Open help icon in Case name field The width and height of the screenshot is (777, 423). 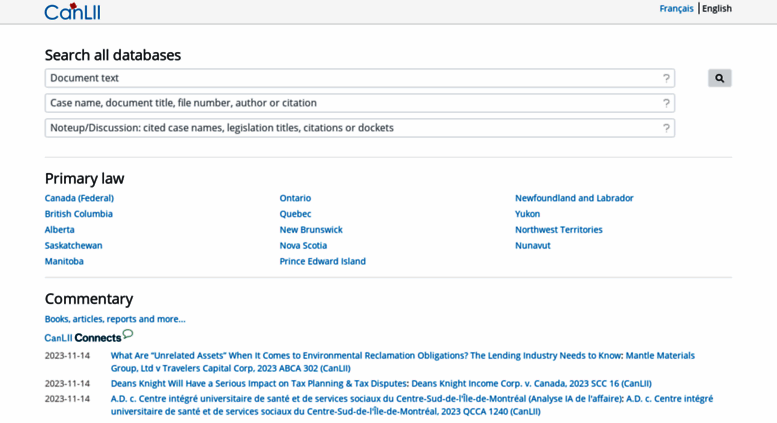(x=666, y=103)
